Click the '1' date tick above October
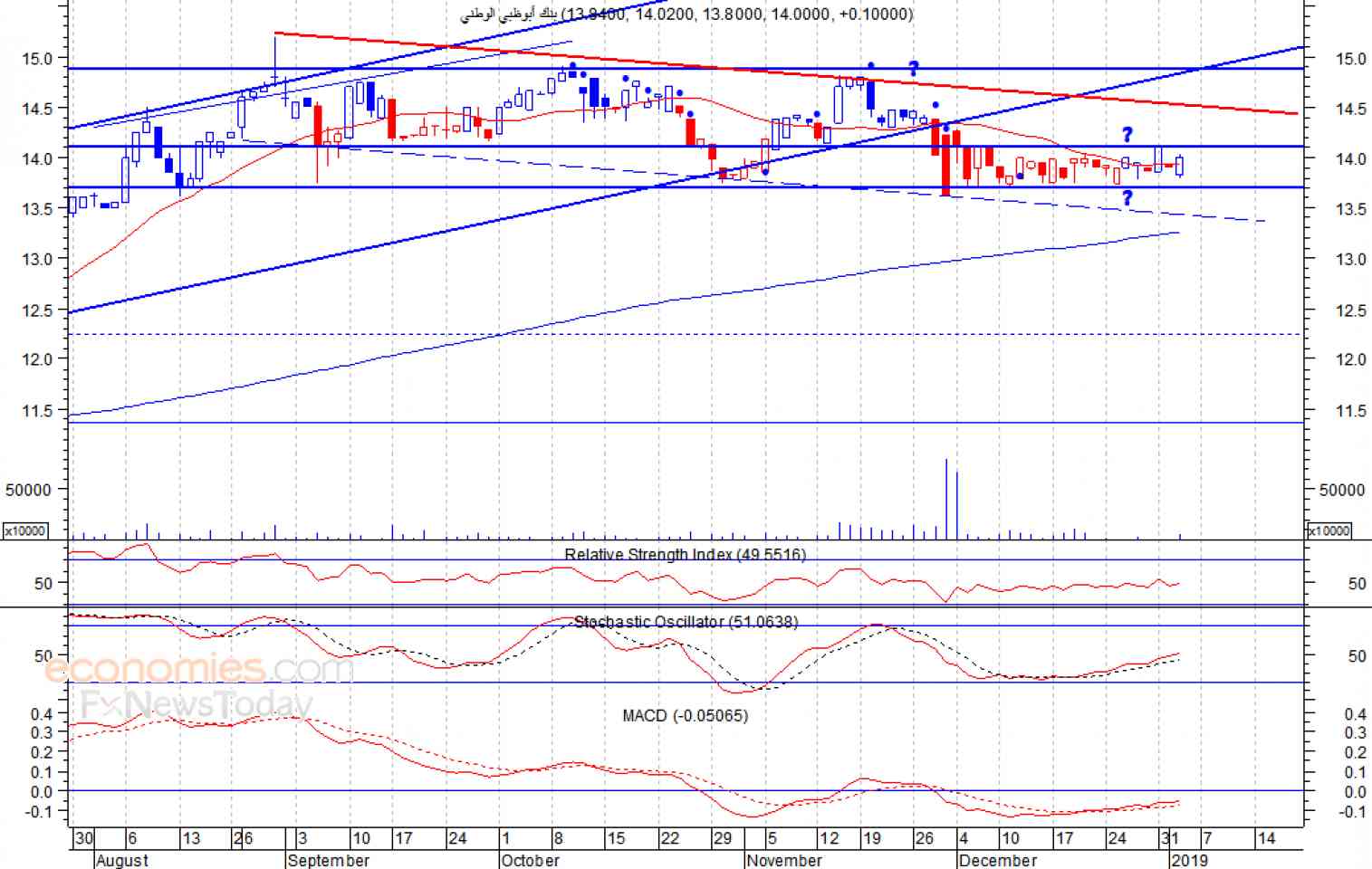The image size is (1372, 869). click(505, 838)
